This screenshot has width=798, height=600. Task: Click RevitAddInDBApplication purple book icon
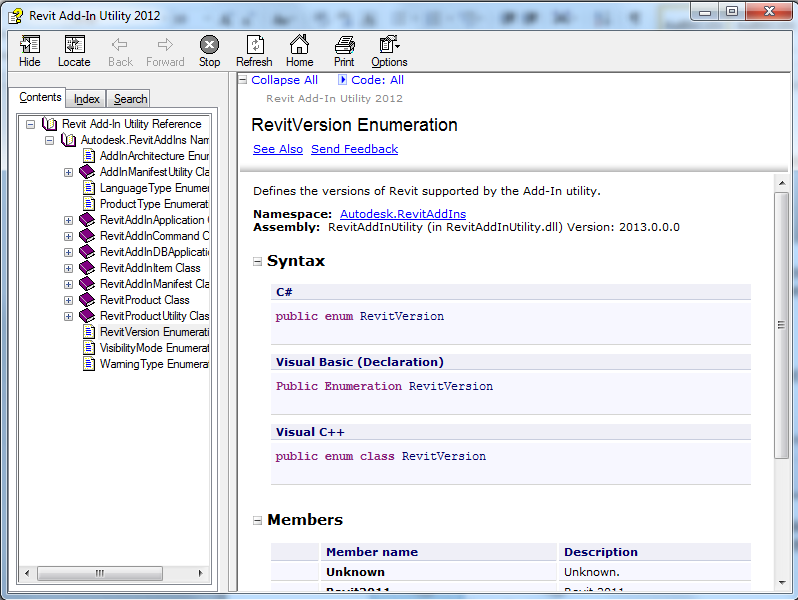coord(87,252)
